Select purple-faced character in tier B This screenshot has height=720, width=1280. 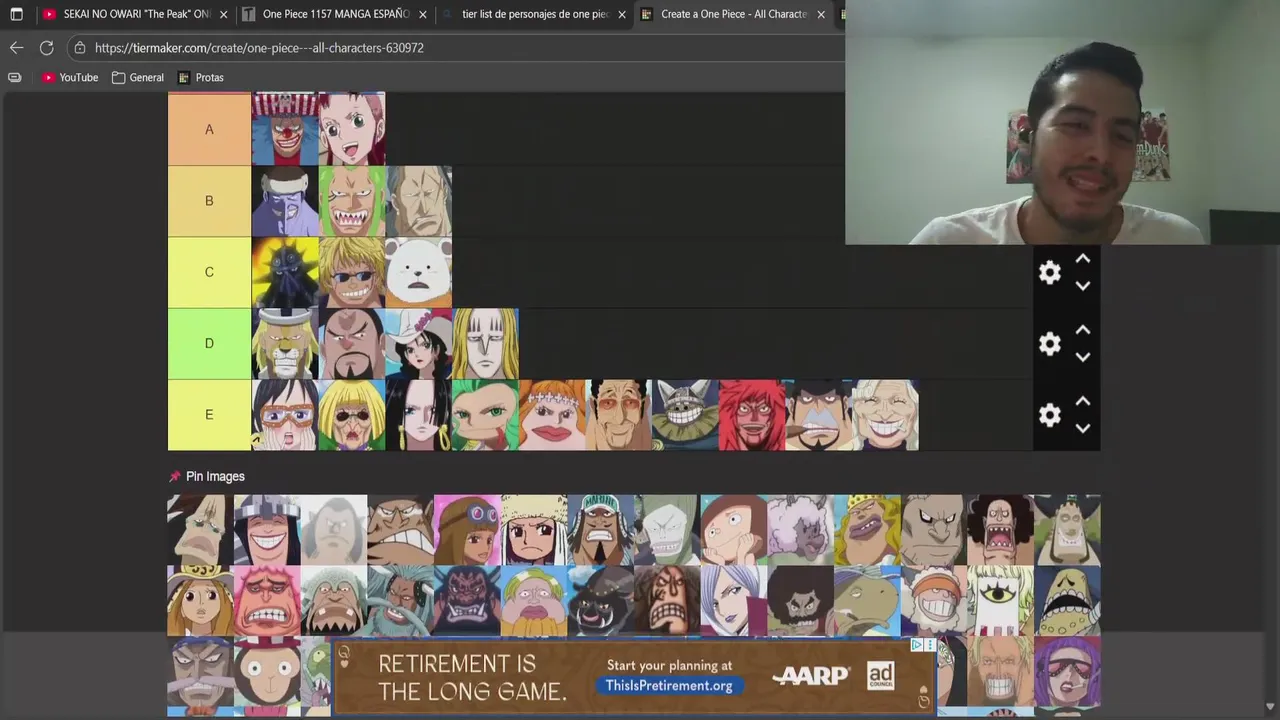pyautogui.click(x=285, y=201)
